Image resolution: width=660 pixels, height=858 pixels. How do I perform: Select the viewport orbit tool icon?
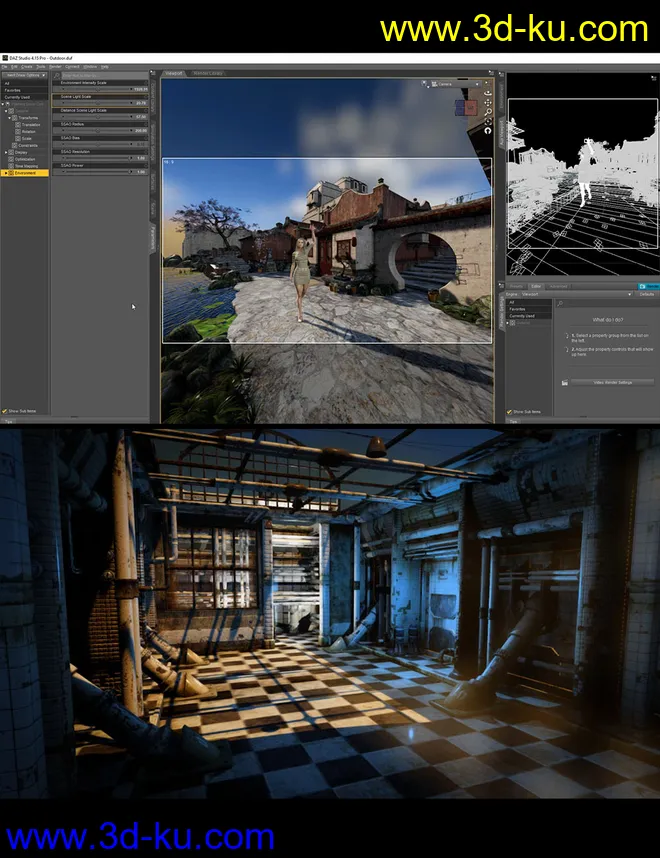tap(488, 93)
